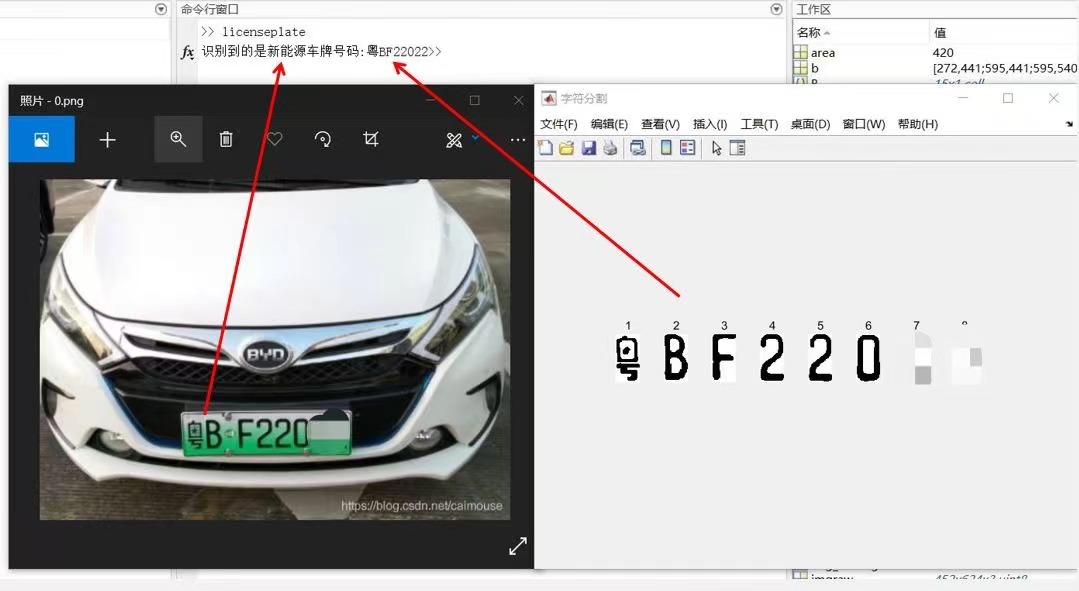Image resolution: width=1079 pixels, height=591 pixels.
Task: Select the area variable name in workspace
Action: pos(822,53)
